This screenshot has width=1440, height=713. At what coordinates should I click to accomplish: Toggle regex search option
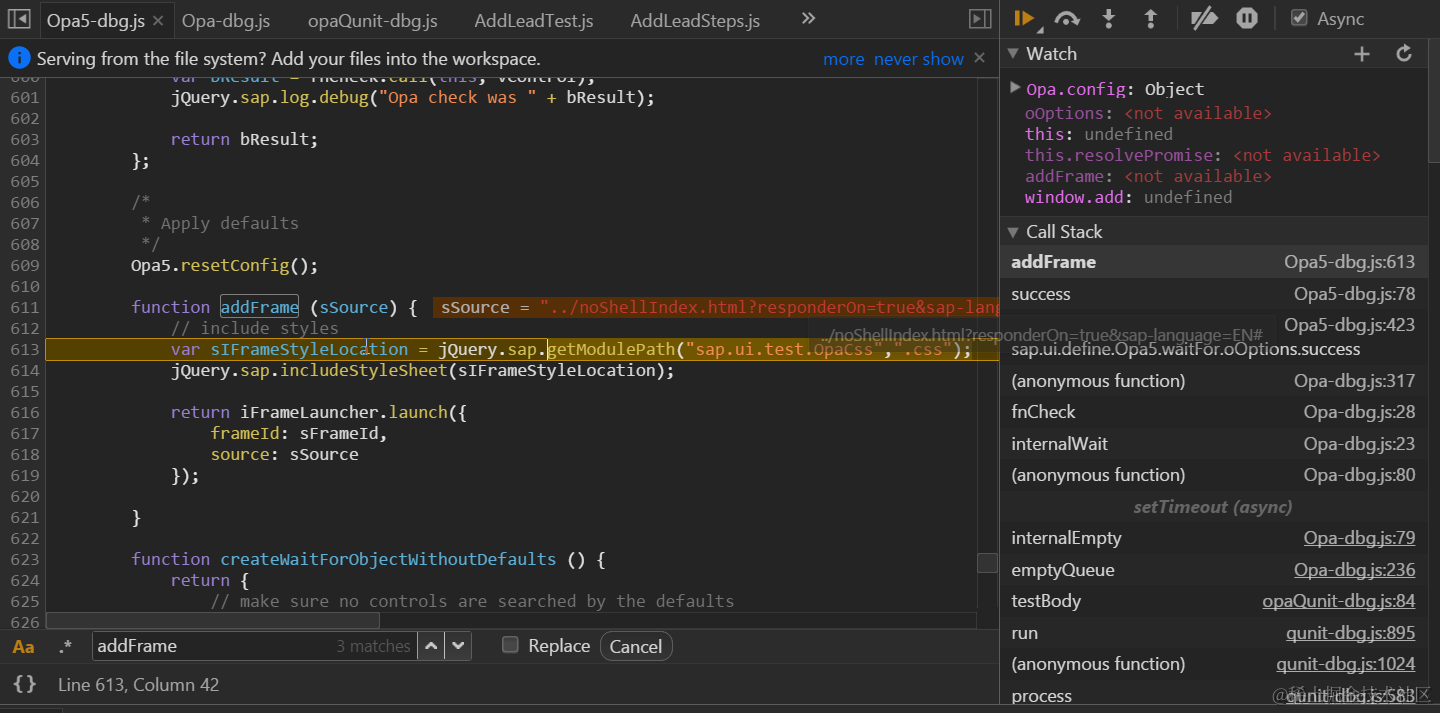pyautogui.click(x=65, y=647)
